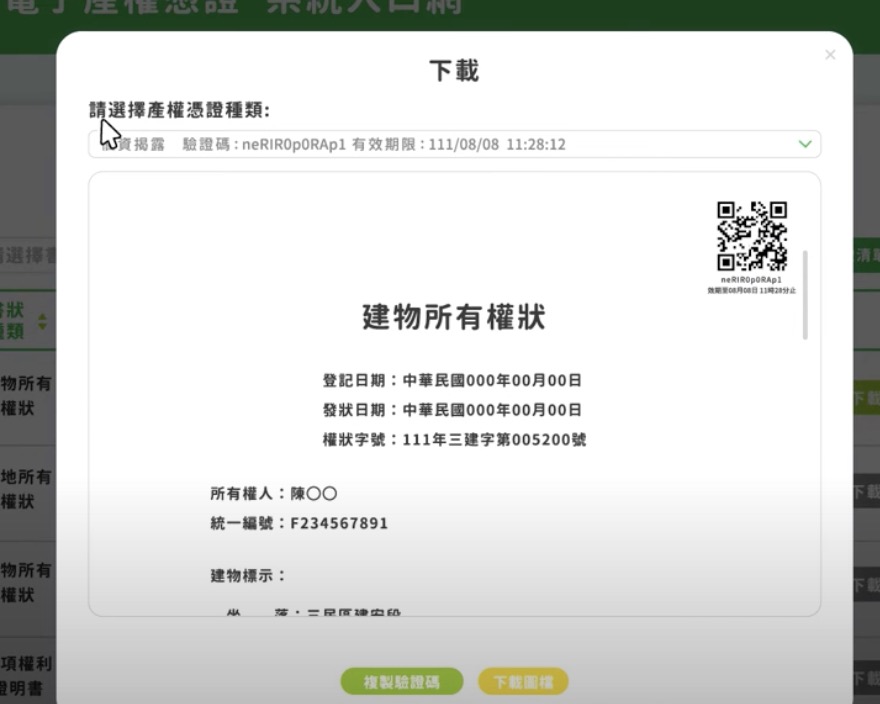Click the 所有權人 陳〇〇 line
Viewport: 880px width, 704px height.
(x=273, y=493)
